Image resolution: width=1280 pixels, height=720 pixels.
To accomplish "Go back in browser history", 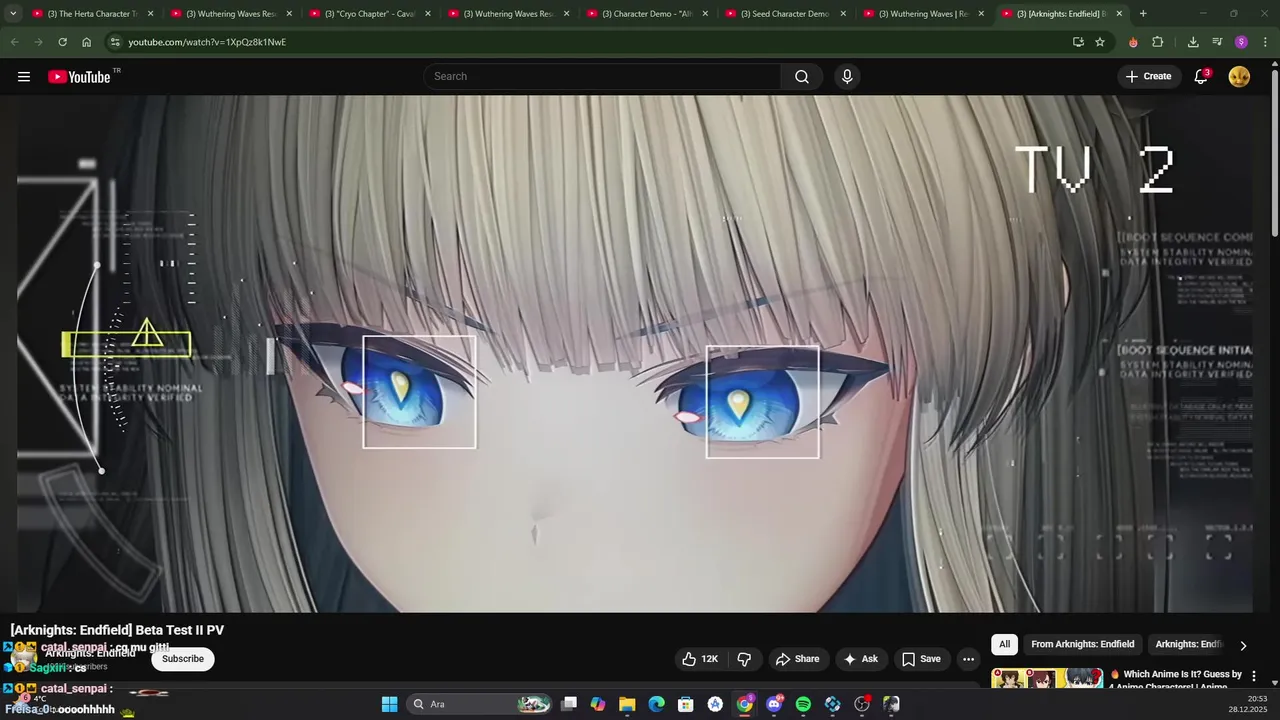I will tap(14, 42).
